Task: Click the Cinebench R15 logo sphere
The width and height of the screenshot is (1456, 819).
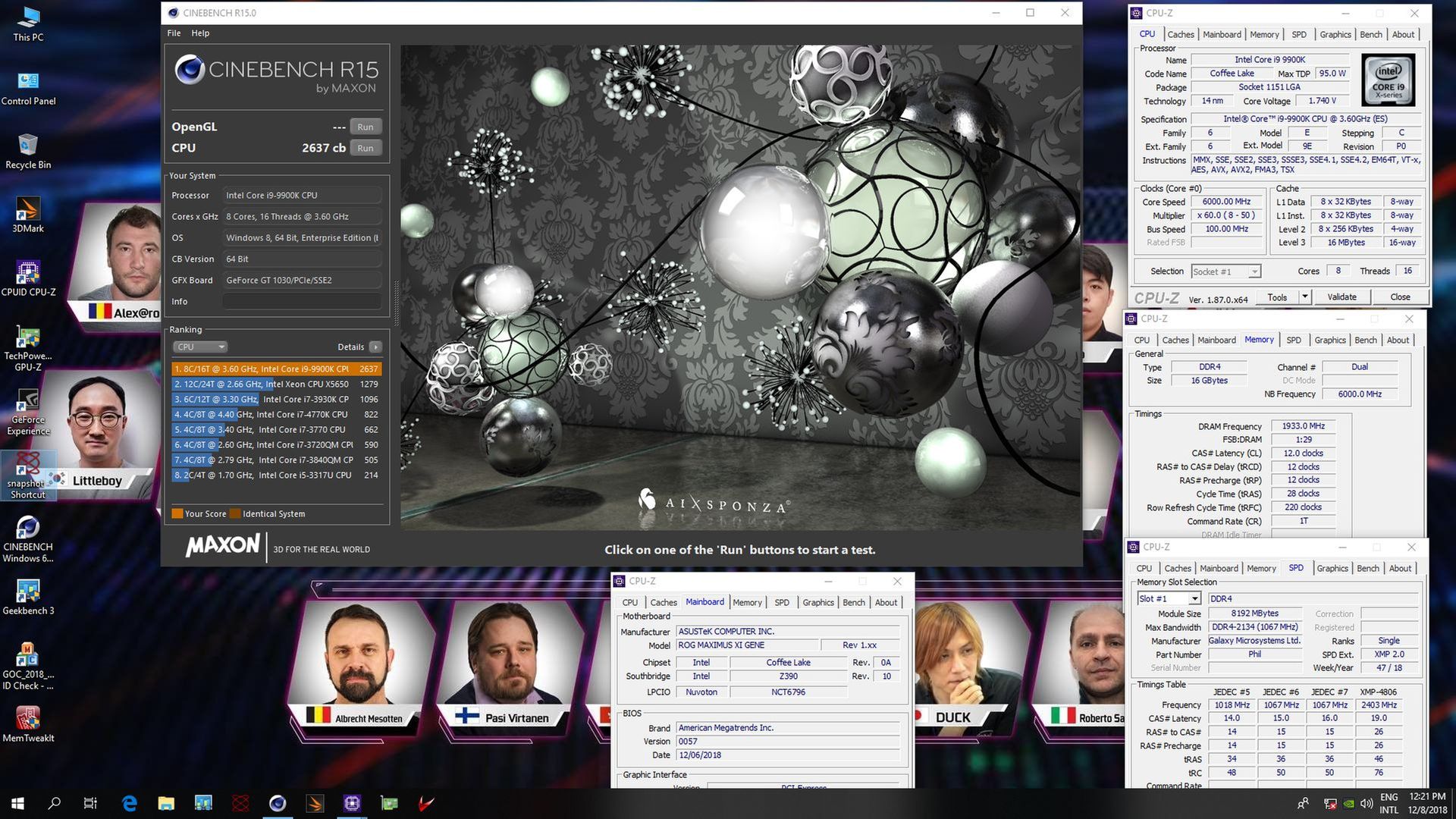Action: pos(190,70)
